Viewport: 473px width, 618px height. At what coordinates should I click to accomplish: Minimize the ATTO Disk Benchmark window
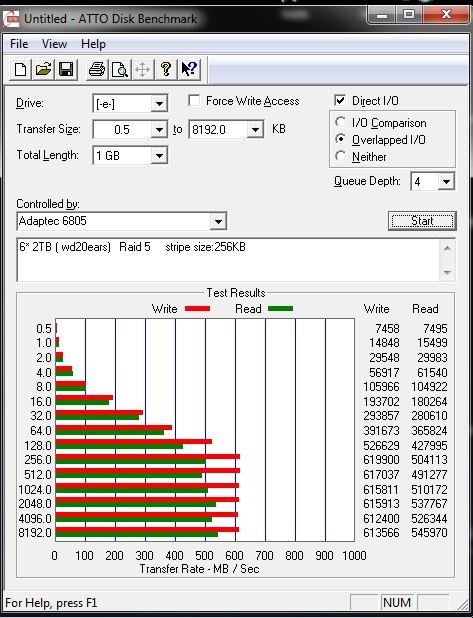pos(381,15)
